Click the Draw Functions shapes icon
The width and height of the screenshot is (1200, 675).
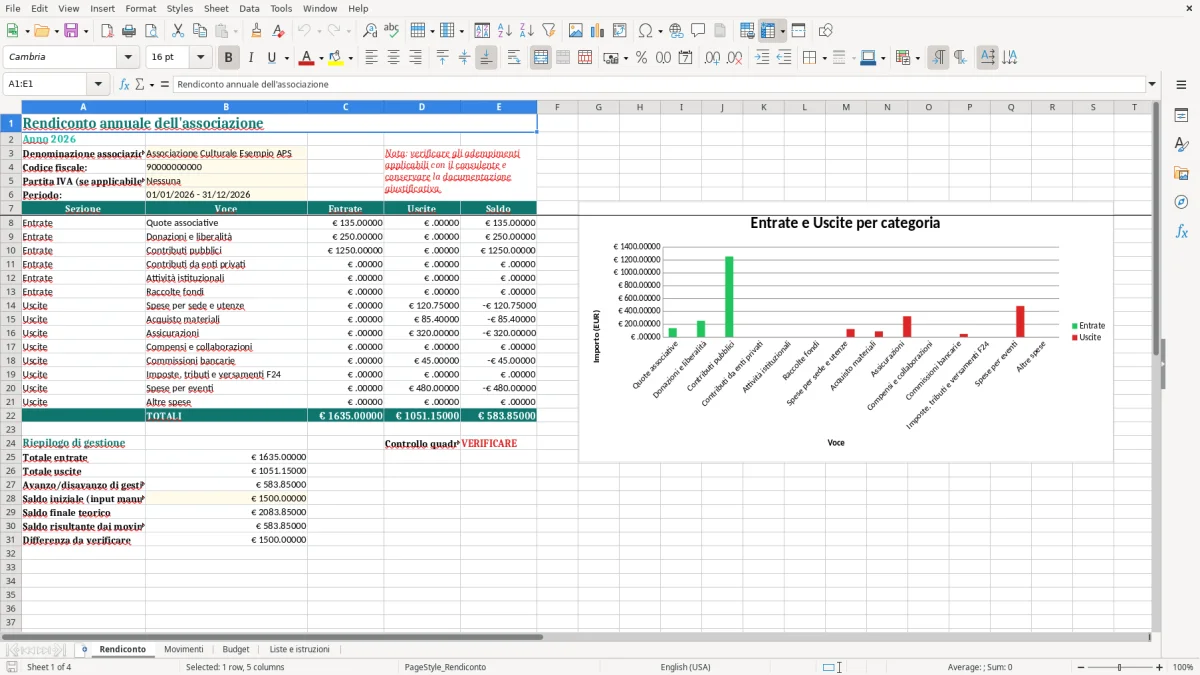click(826, 31)
